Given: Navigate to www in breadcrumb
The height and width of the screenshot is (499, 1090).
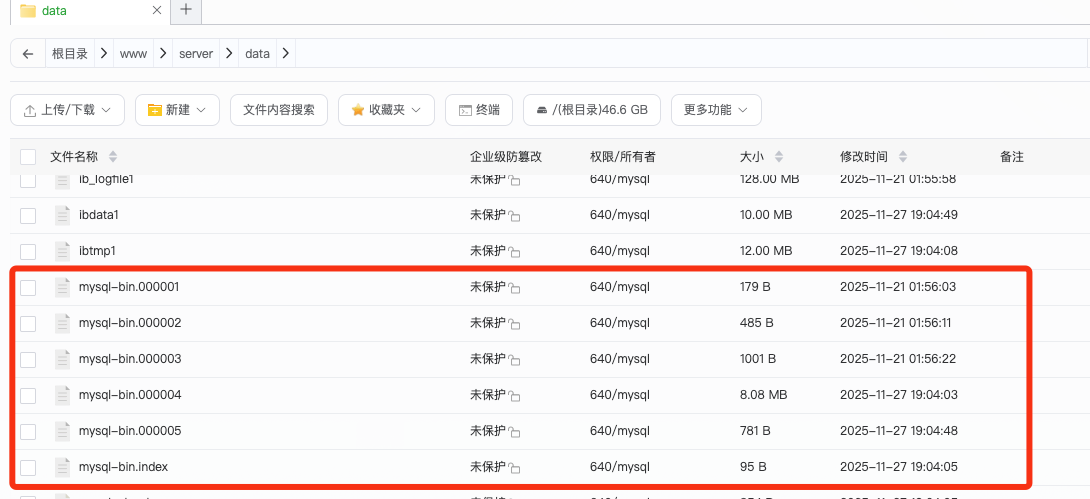Looking at the screenshot, I should [x=133, y=54].
